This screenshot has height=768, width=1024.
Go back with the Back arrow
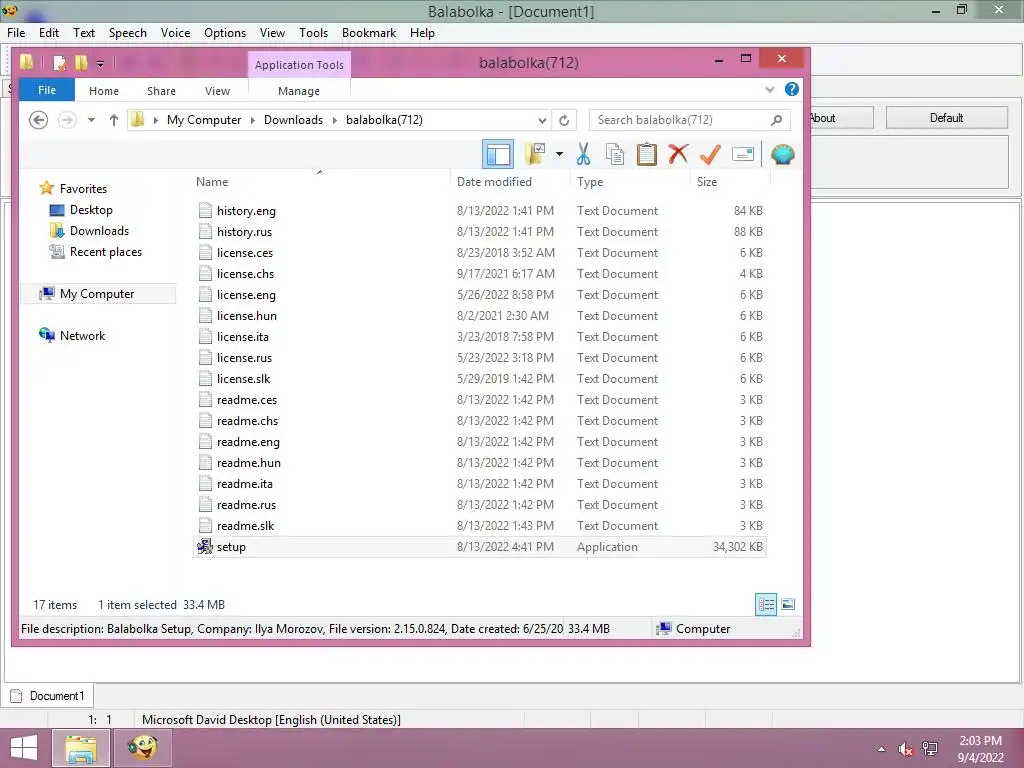coord(39,120)
